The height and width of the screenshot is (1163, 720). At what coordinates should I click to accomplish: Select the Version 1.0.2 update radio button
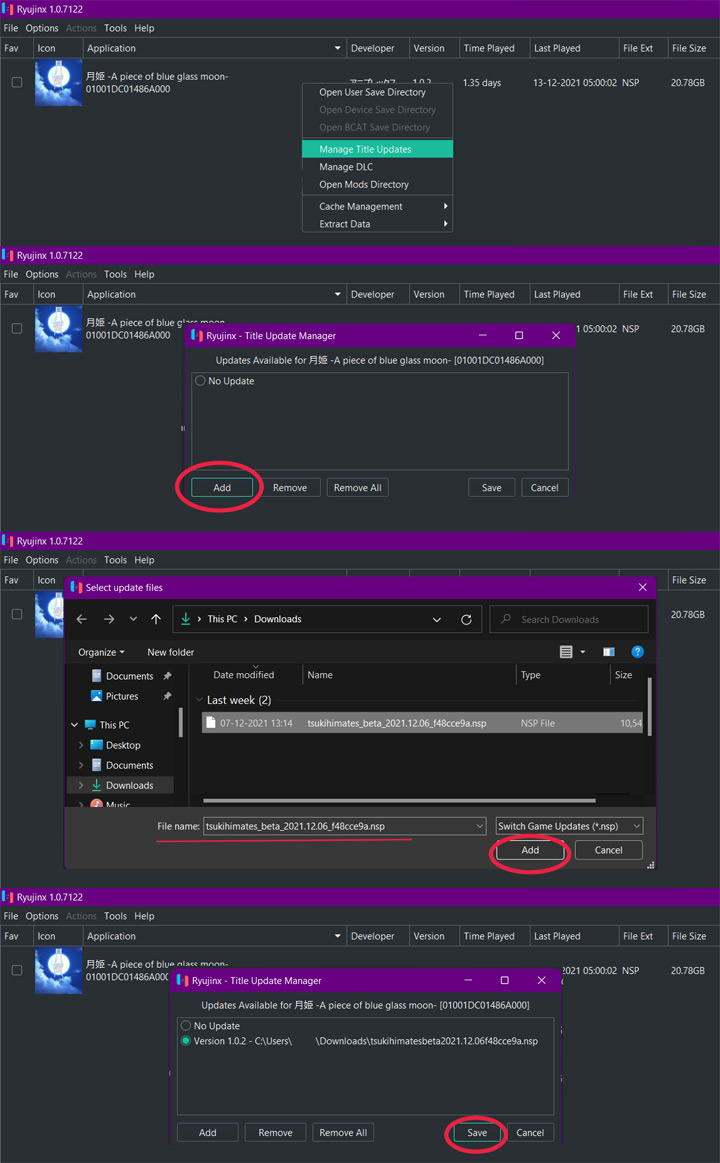tap(186, 1041)
